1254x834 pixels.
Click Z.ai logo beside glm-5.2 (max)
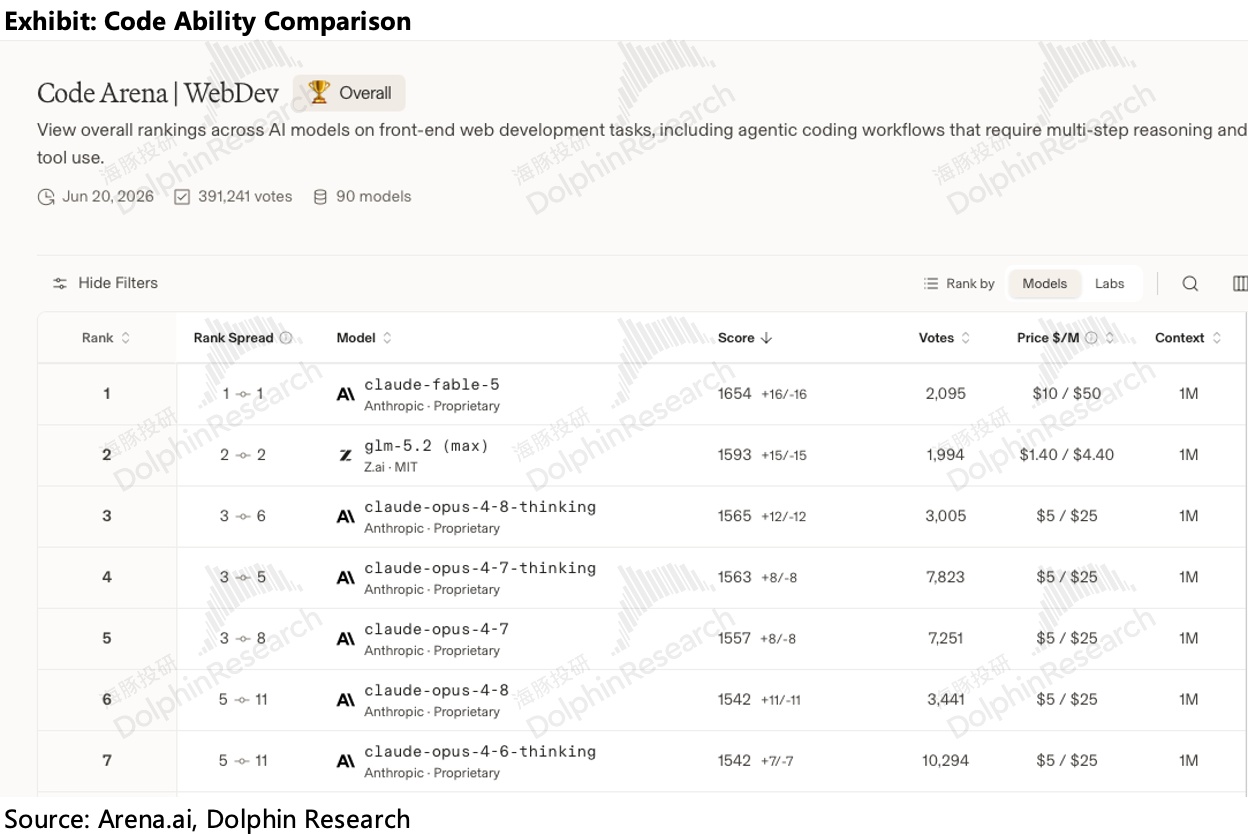345,456
